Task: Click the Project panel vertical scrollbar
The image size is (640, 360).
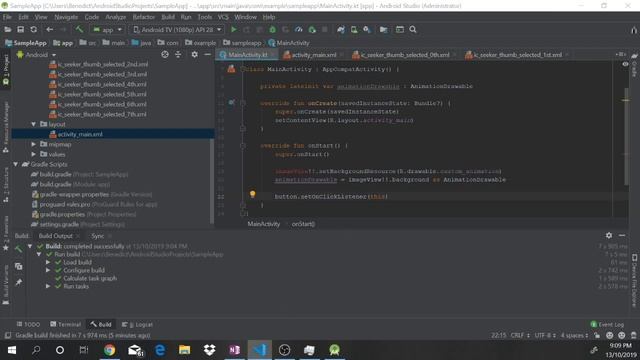Action: (212, 181)
